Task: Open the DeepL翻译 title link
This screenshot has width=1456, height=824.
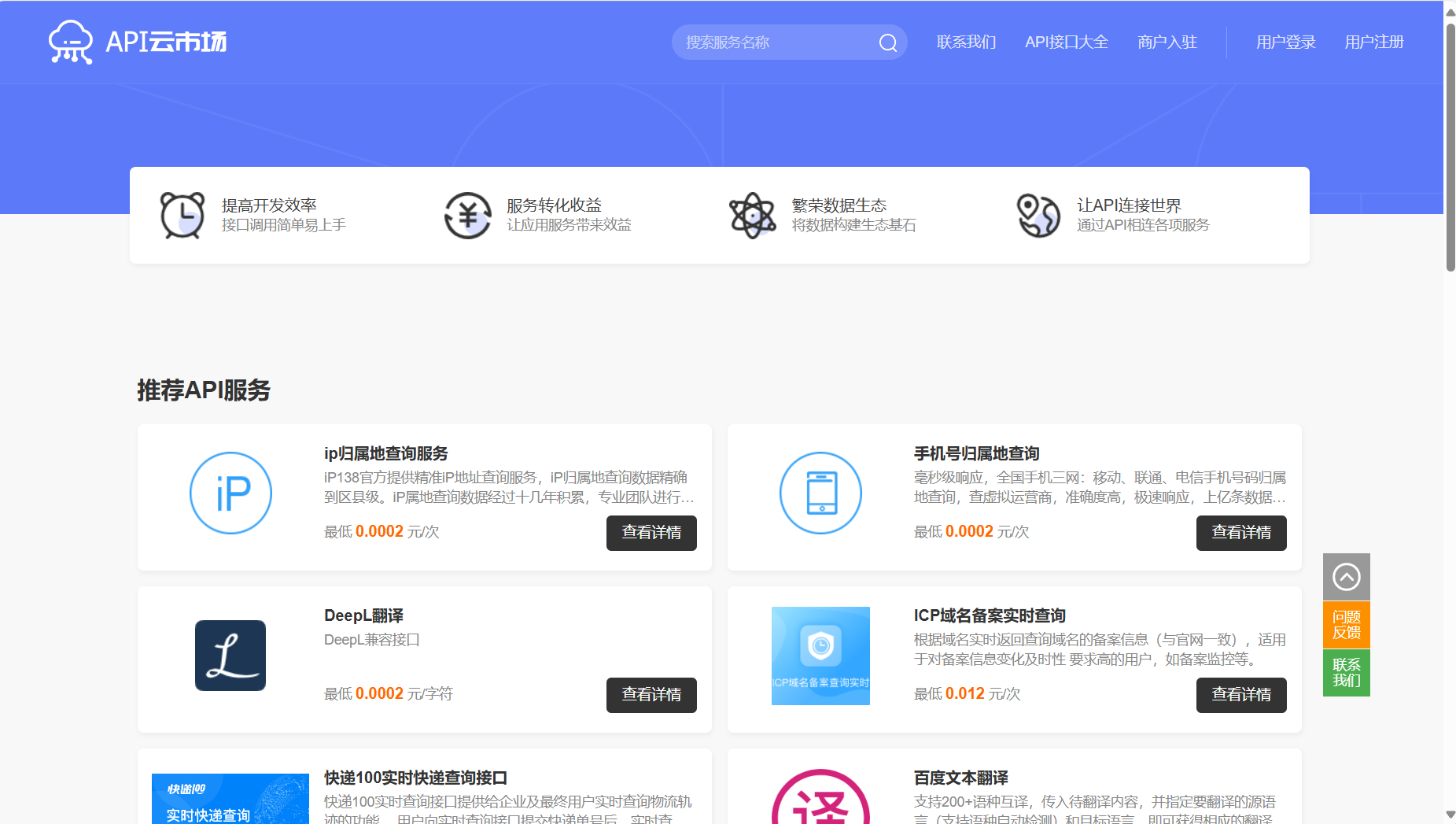Action: click(x=364, y=616)
